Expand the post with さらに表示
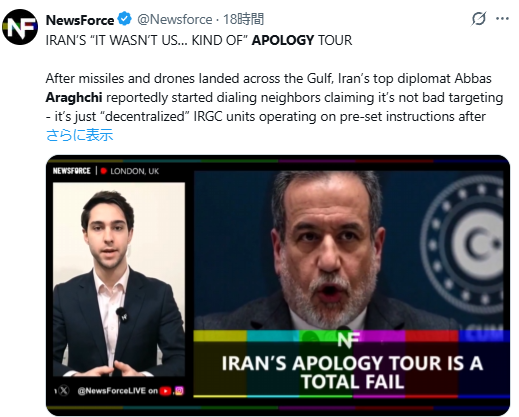 coord(80,135)
